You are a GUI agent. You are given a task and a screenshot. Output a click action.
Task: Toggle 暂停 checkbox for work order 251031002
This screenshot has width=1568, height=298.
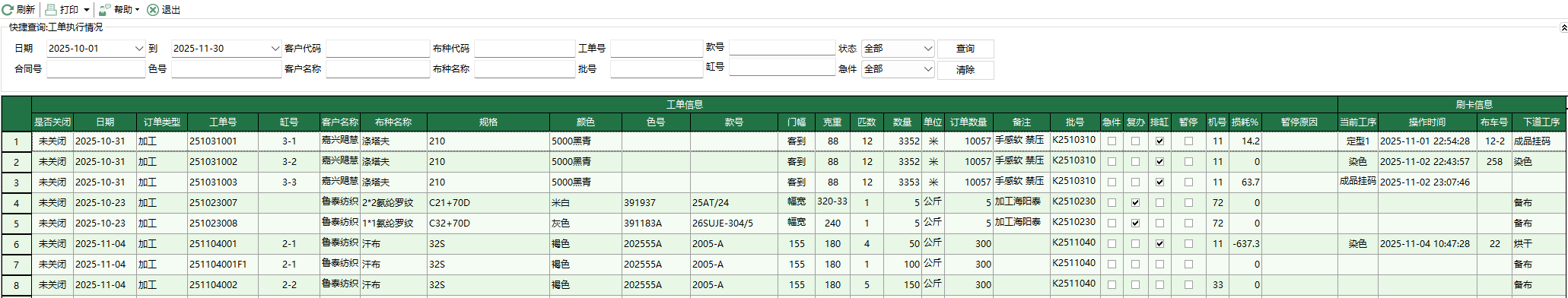click(x=1188, y=161)
